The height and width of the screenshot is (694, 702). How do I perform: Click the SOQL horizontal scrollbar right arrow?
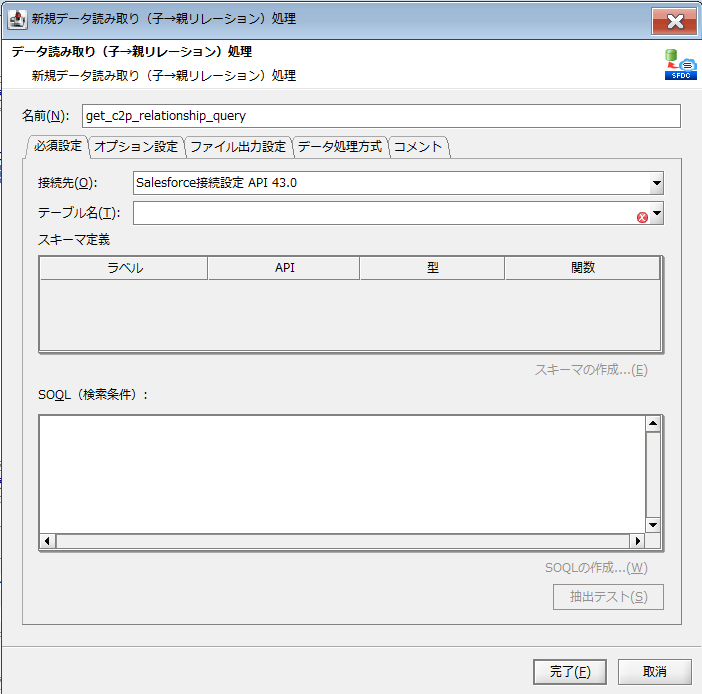(638, 541)
